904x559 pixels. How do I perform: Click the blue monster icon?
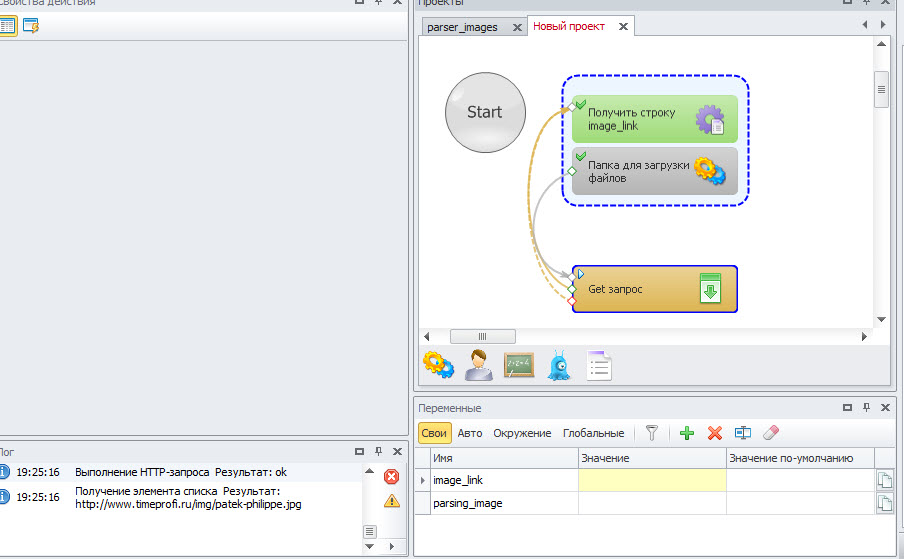click(x=559, y=366)
